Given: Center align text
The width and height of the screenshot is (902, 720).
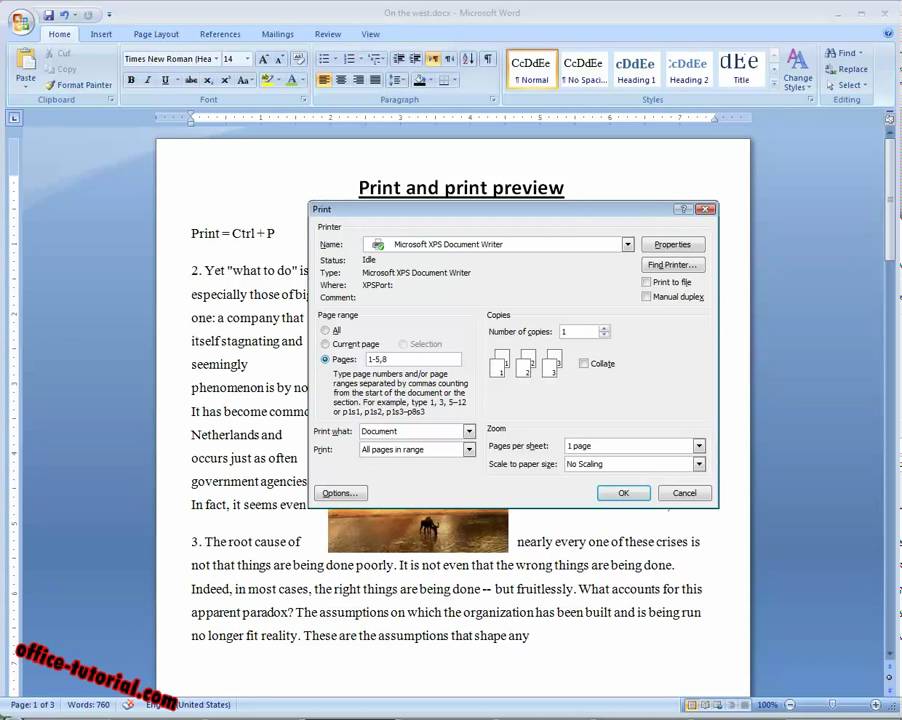Looking at the screenshot, I should click(341, 80).
